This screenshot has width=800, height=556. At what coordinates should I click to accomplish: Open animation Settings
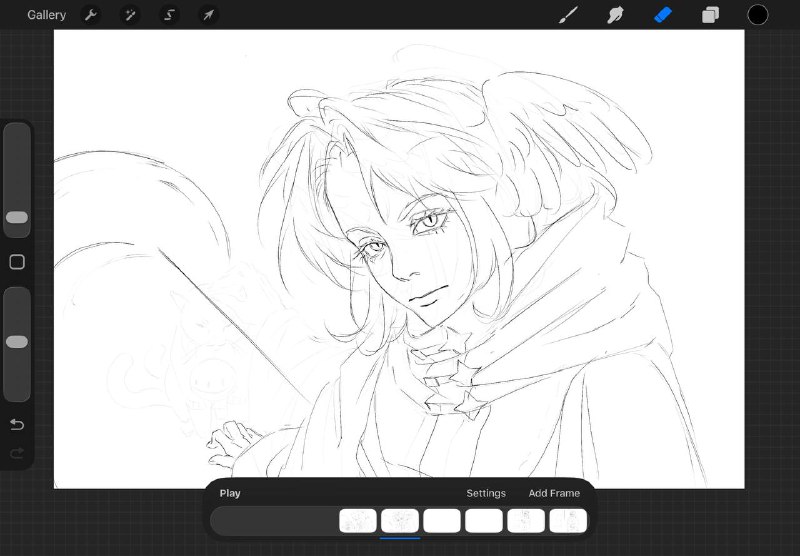click(x=486, y=493)
